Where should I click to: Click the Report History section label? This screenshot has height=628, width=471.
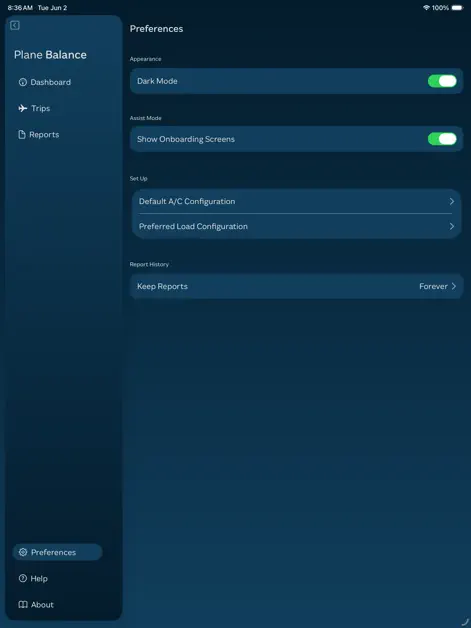click(x=149, y=264)
